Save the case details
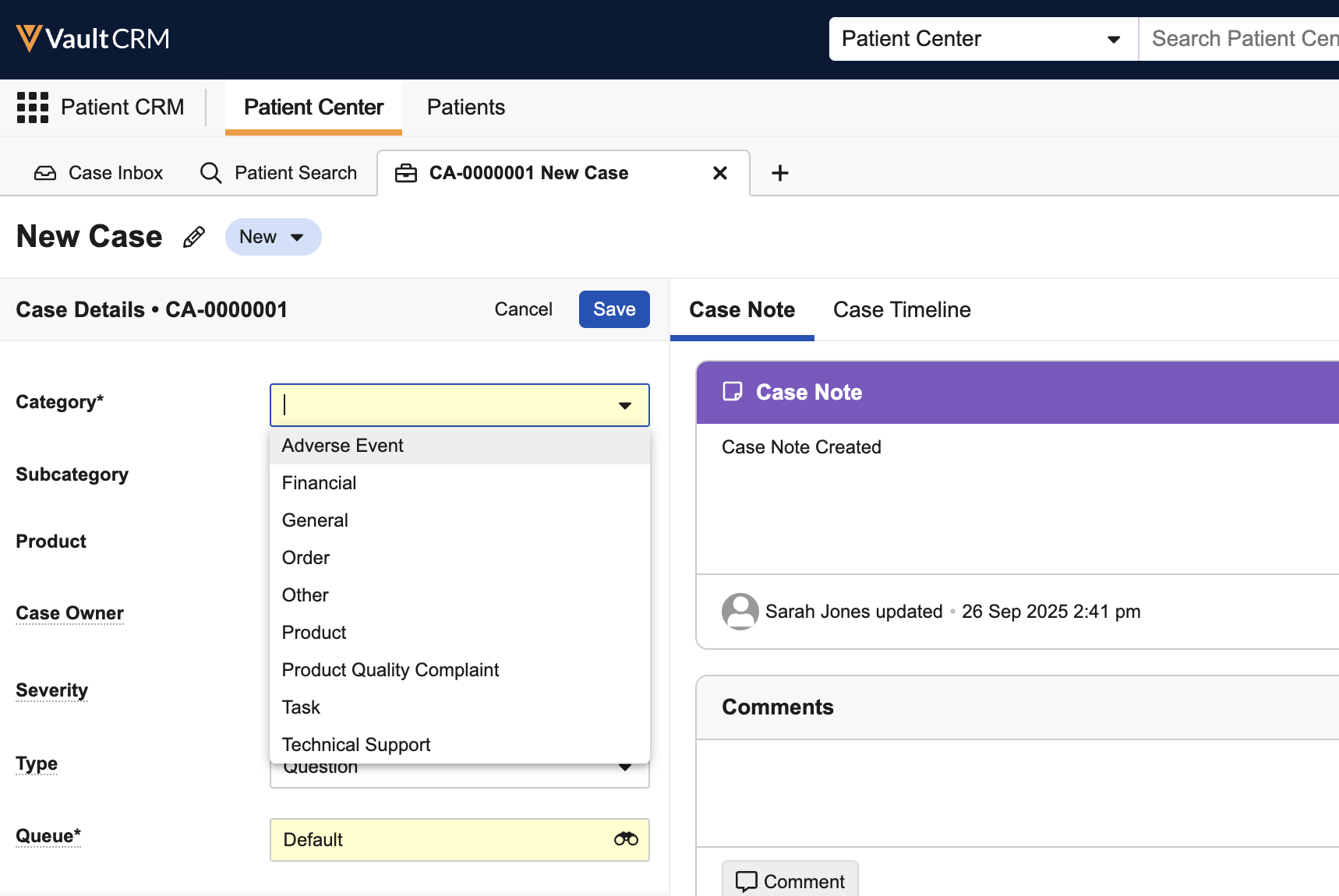Image resolution: width=1339 pixels, height=896 pixels. [614, 309]
